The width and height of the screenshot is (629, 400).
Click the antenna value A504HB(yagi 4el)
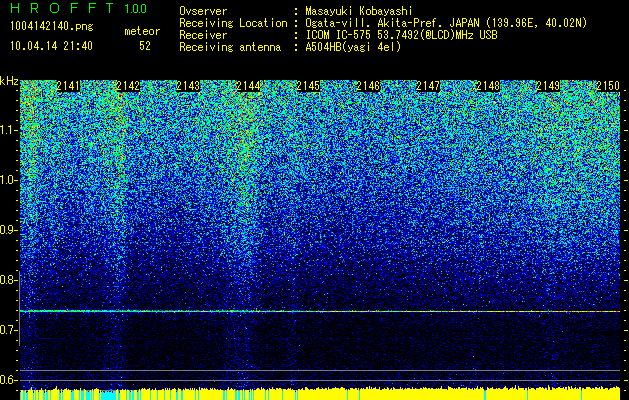tap(353, 47)
